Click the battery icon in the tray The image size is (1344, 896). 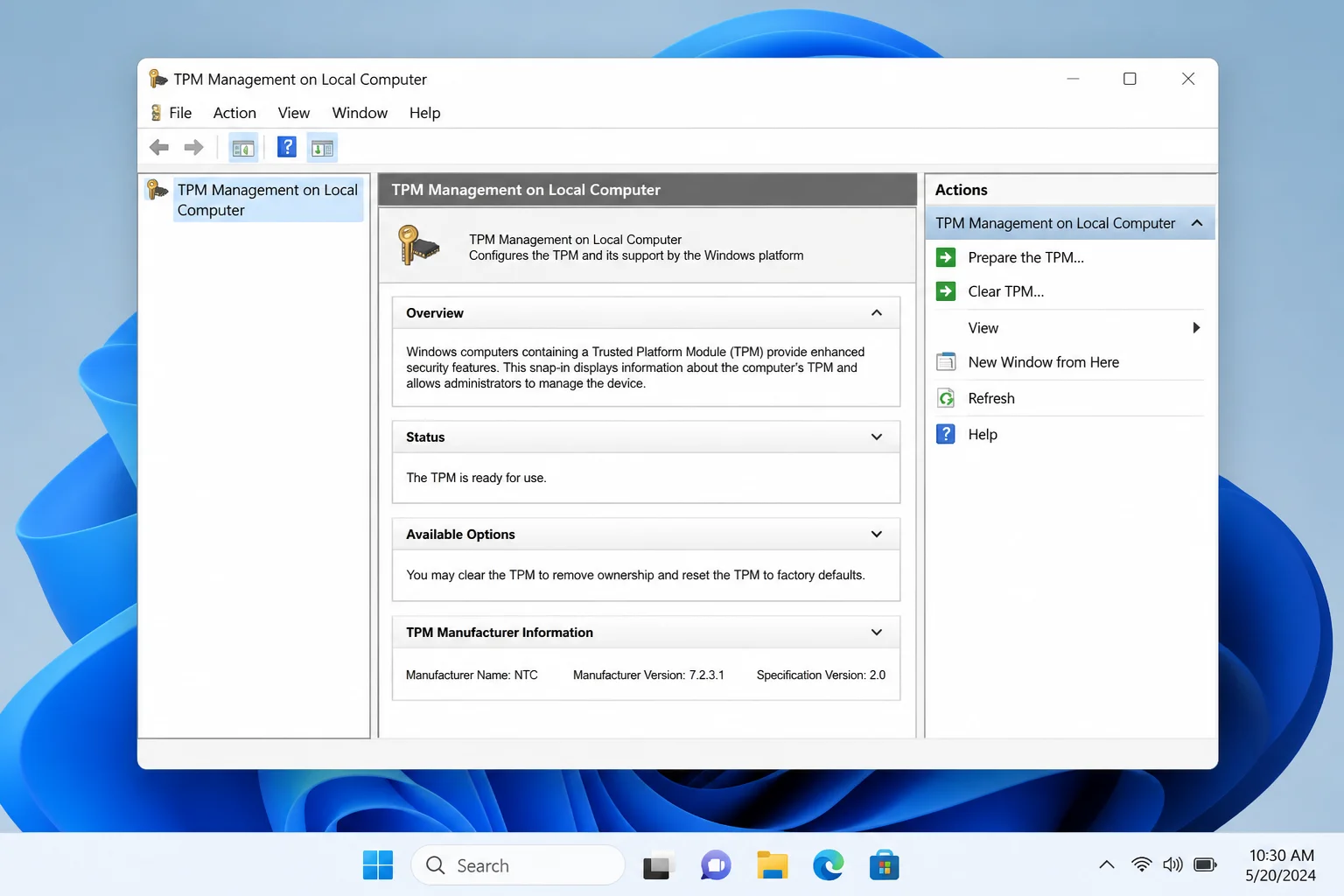coord(1205,864)
